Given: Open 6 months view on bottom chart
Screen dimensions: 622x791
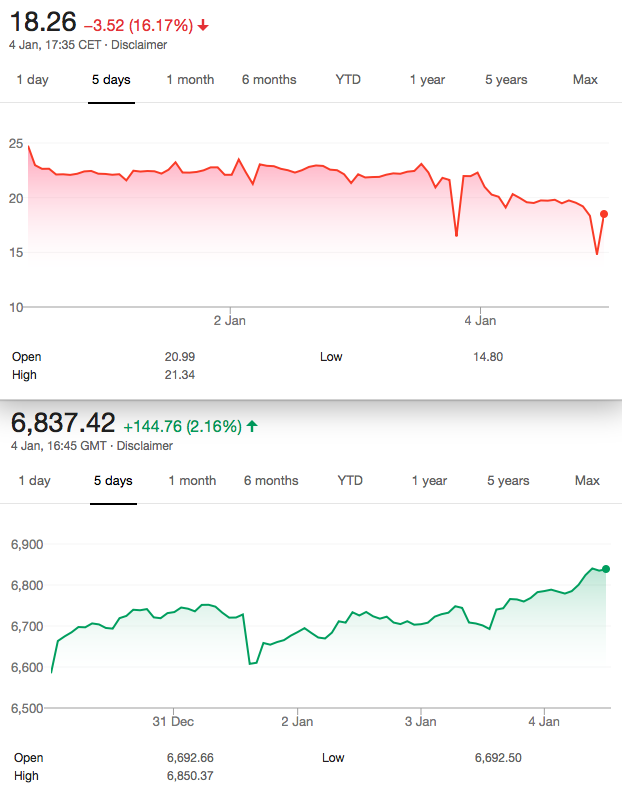Looking at the screenshot, I should point(271,481).
